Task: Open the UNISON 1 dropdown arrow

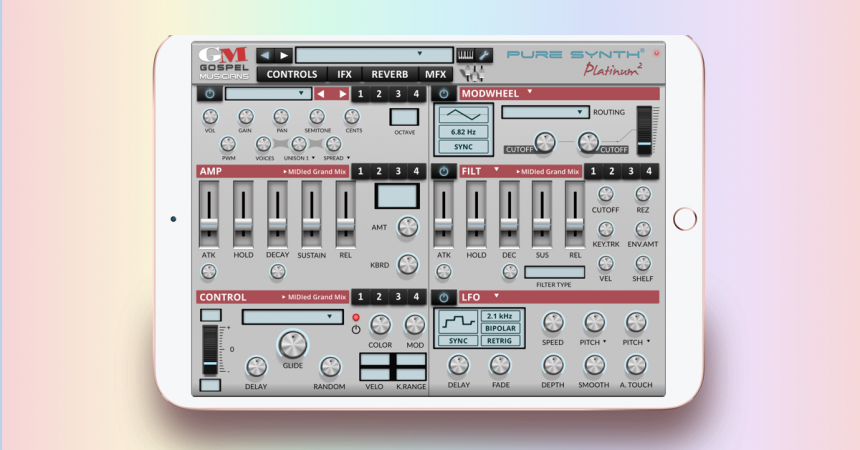Action: pyautogui.click(x=313, y=158)
